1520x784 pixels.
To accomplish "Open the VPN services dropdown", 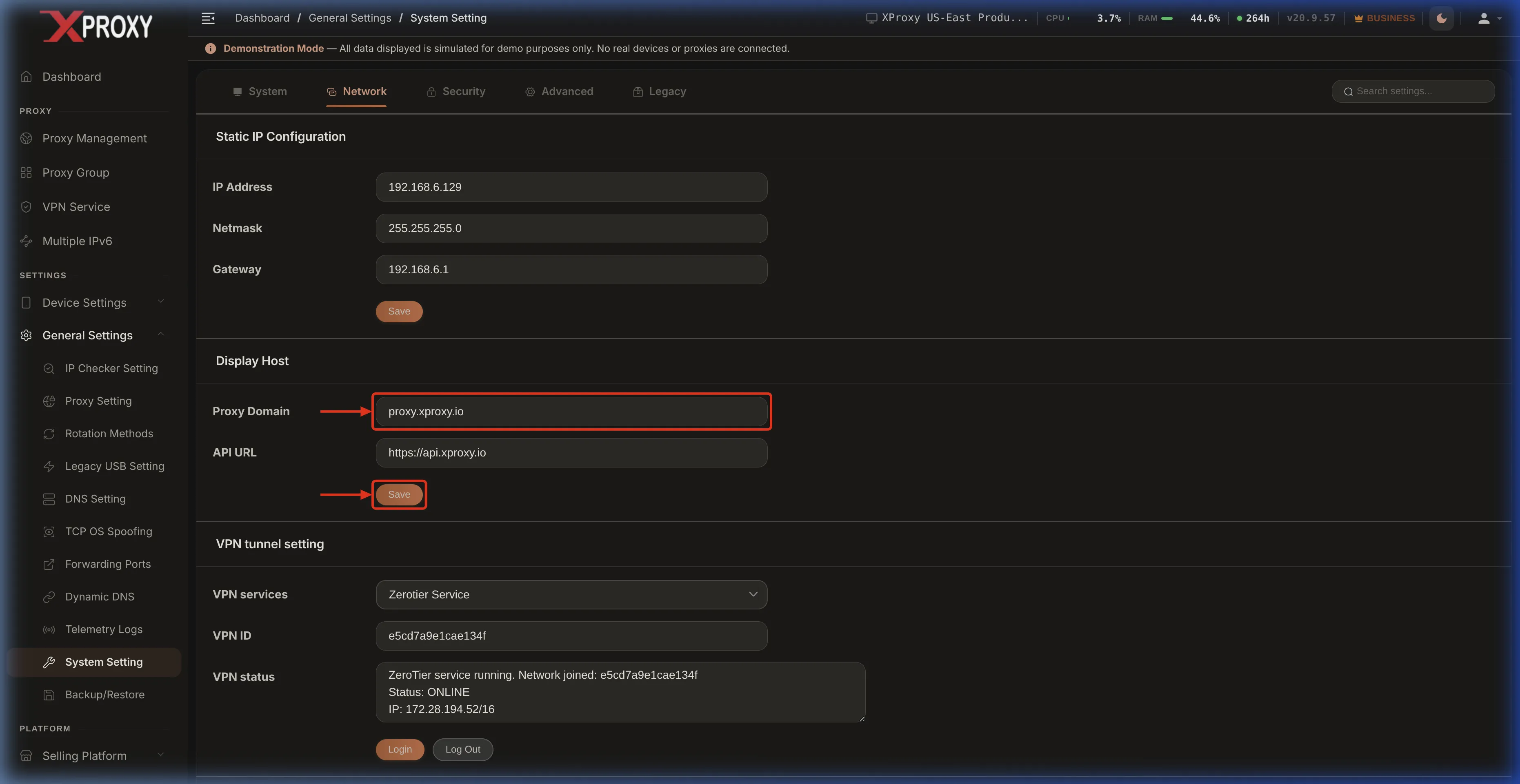I will tap(571, 595).
